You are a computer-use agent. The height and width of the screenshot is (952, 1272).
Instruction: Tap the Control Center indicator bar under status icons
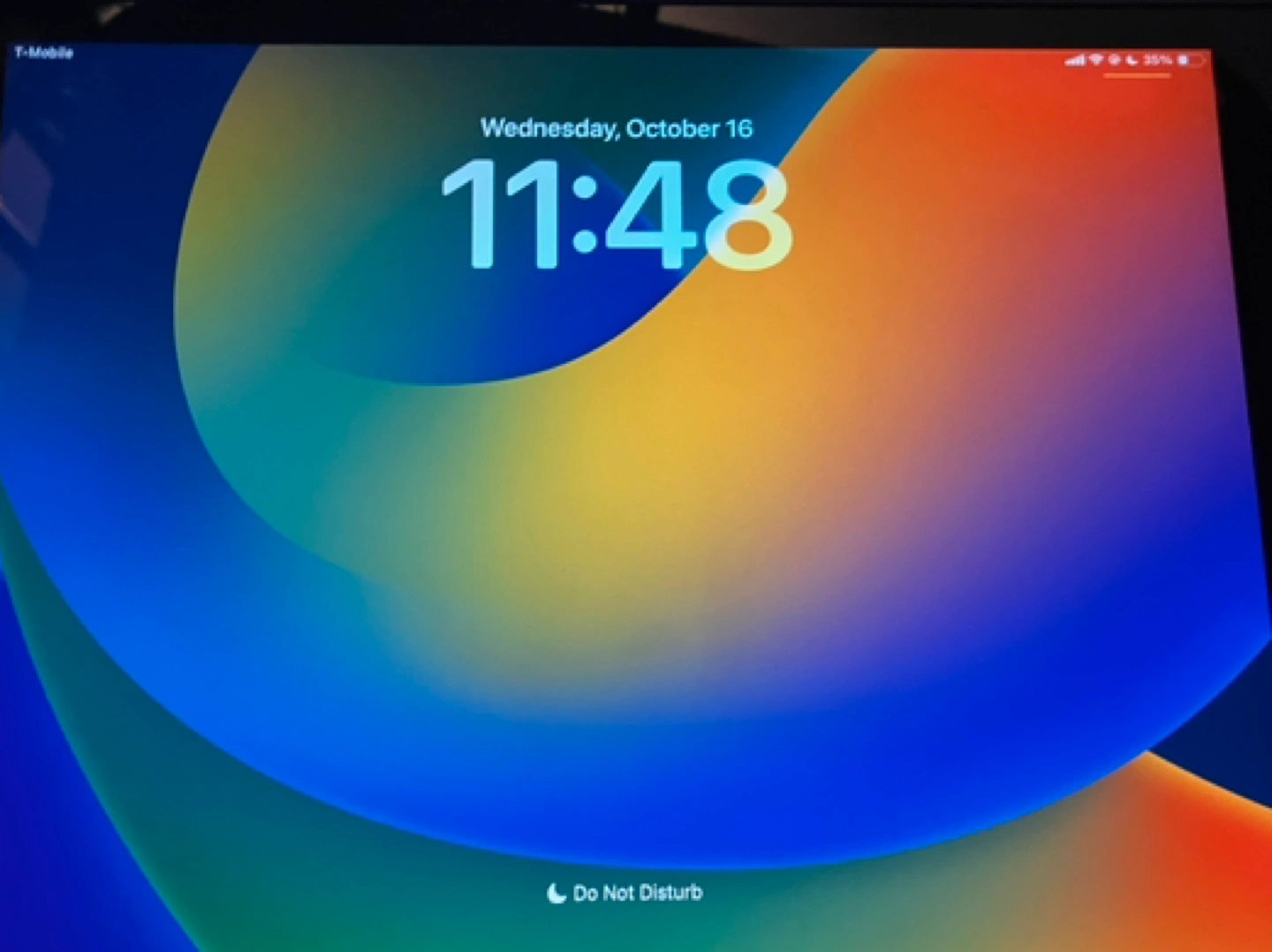(1137, 76)
